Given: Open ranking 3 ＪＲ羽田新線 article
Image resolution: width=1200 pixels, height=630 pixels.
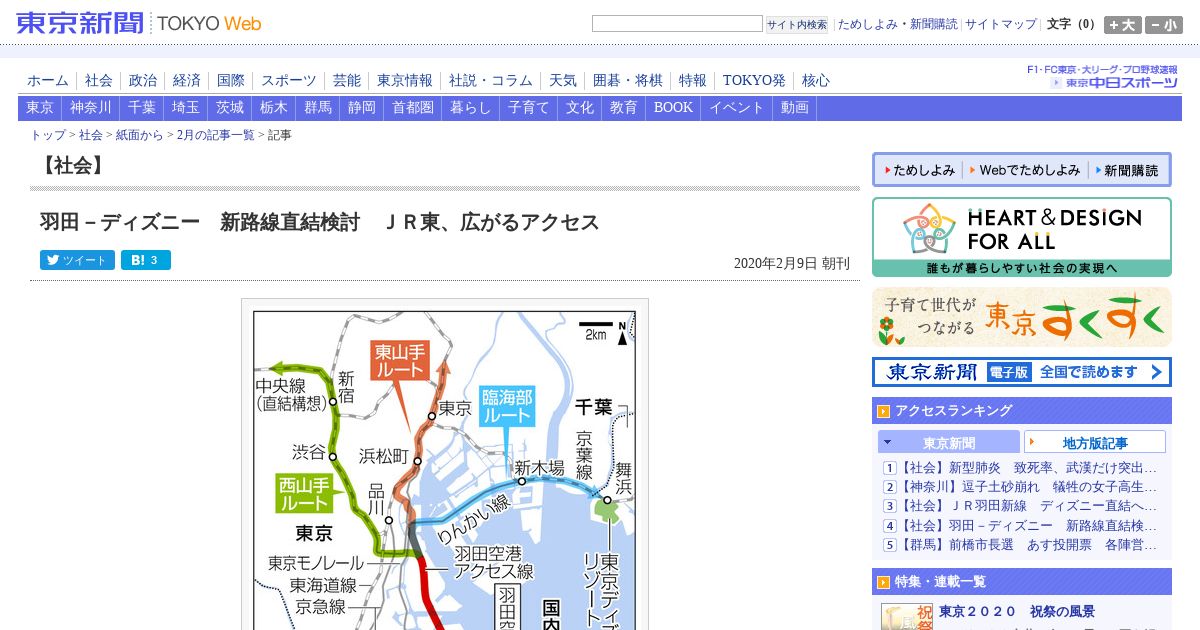Looking at the screenshot, I should pos(1028,506).
